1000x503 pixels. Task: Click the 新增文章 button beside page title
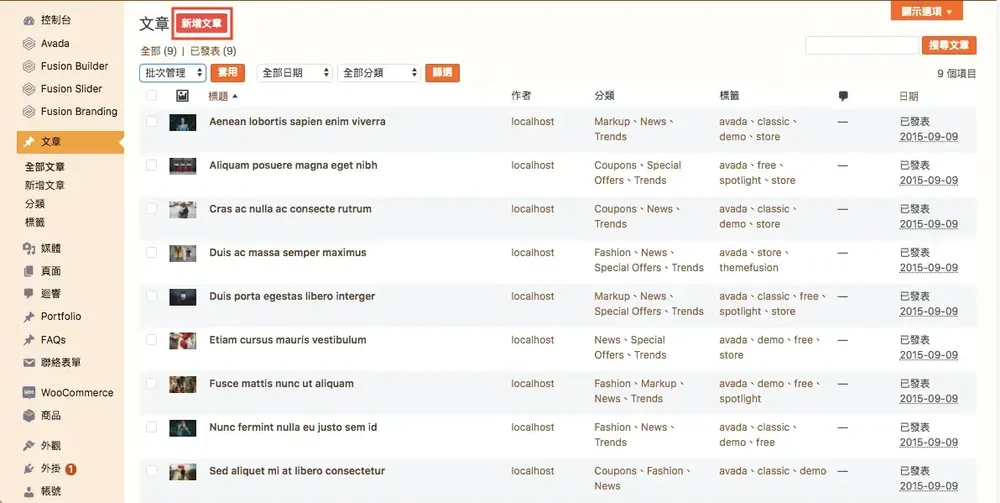[x=202, y=24]
